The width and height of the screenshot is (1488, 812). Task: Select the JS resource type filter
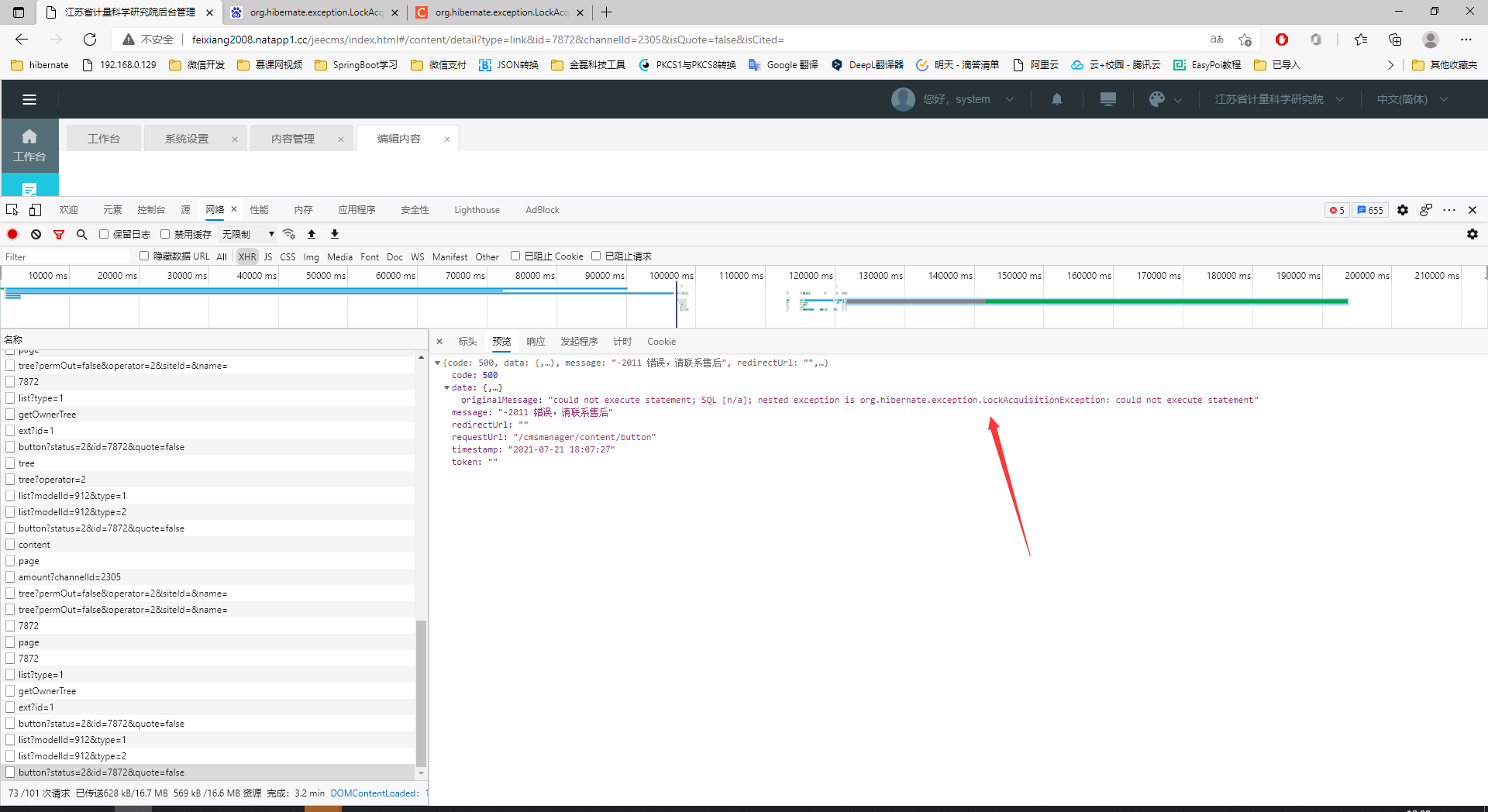(267, 256)
